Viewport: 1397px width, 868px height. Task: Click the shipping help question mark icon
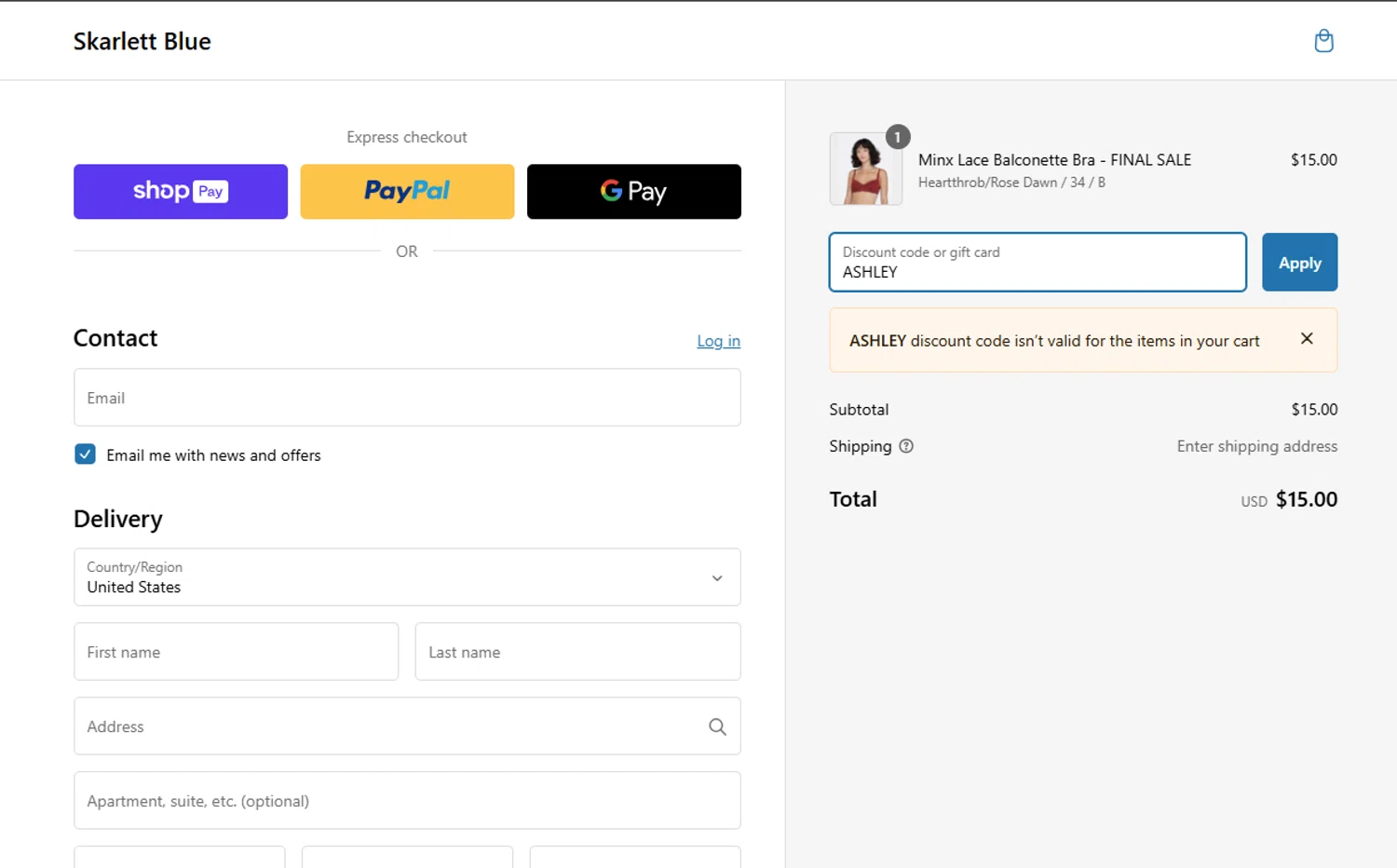[906, 446]
